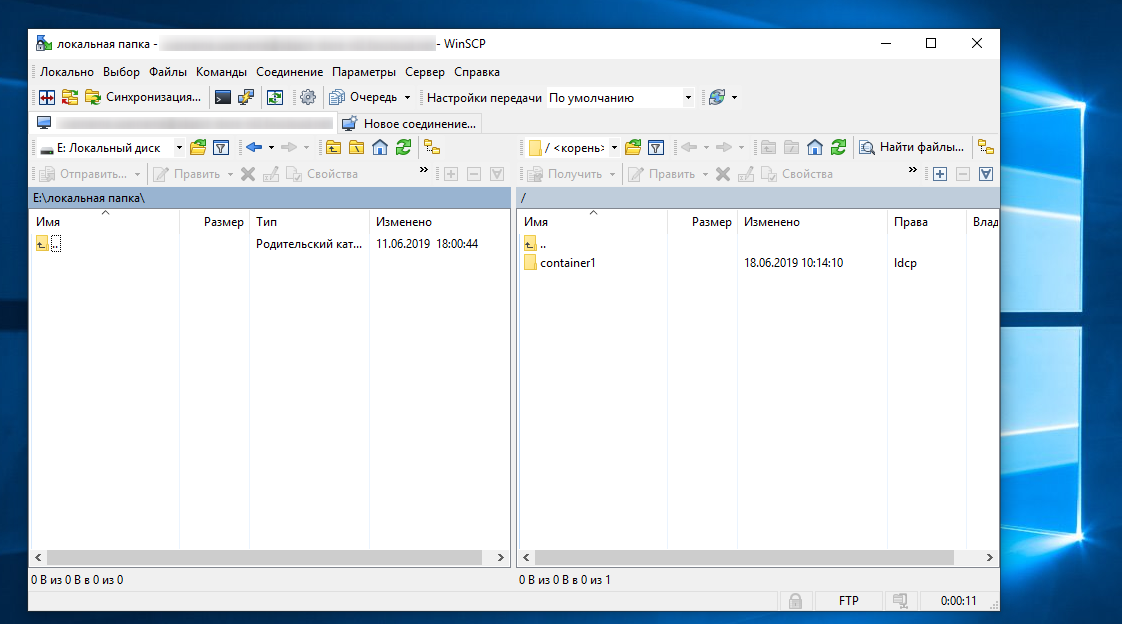Click the 0:00:11 session timer
Viewport: 1122px width, 624px height.
pyautogui.click(x=958, y=601)
